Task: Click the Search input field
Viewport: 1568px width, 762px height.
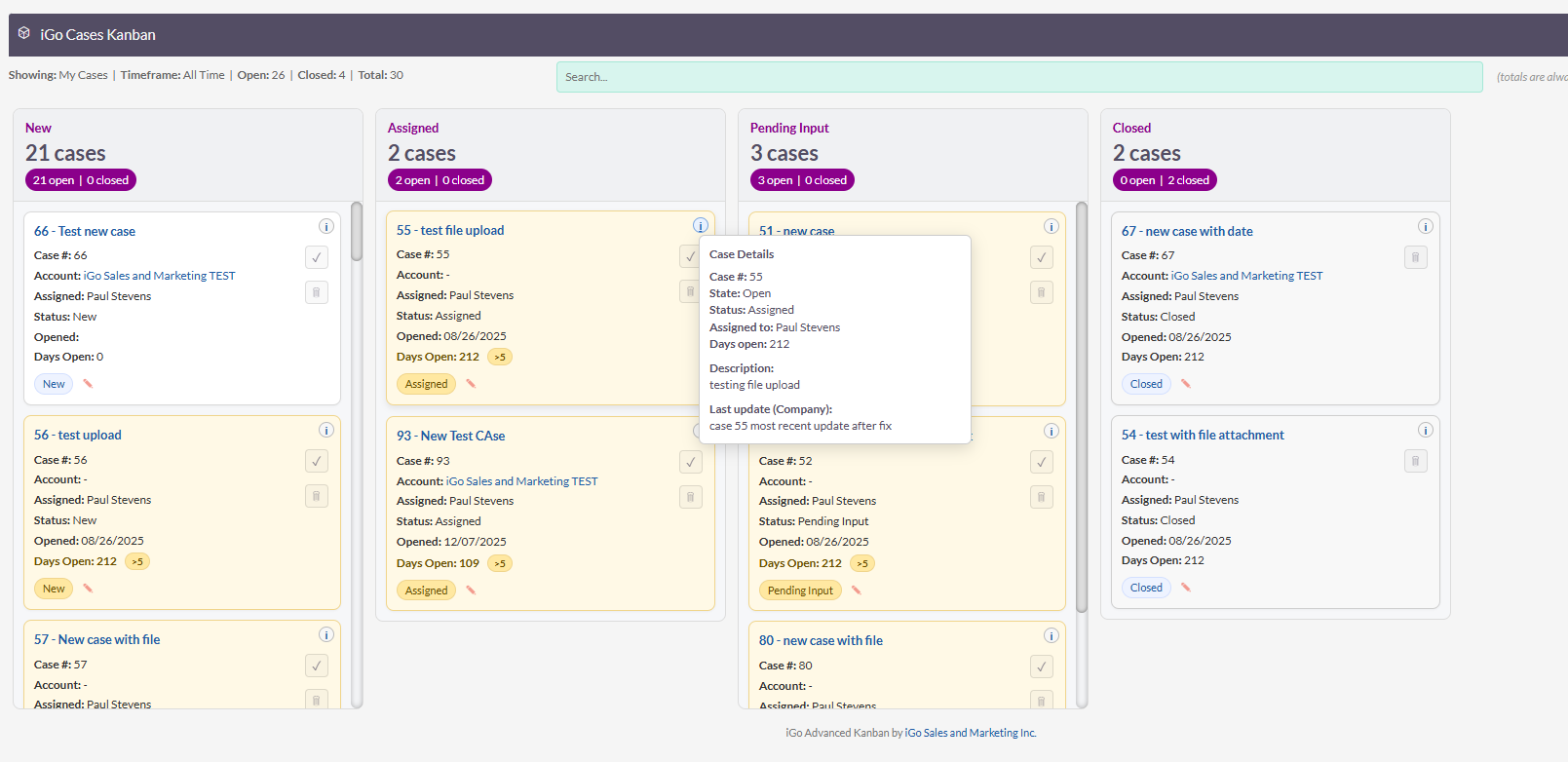Action: (1019, 77)
